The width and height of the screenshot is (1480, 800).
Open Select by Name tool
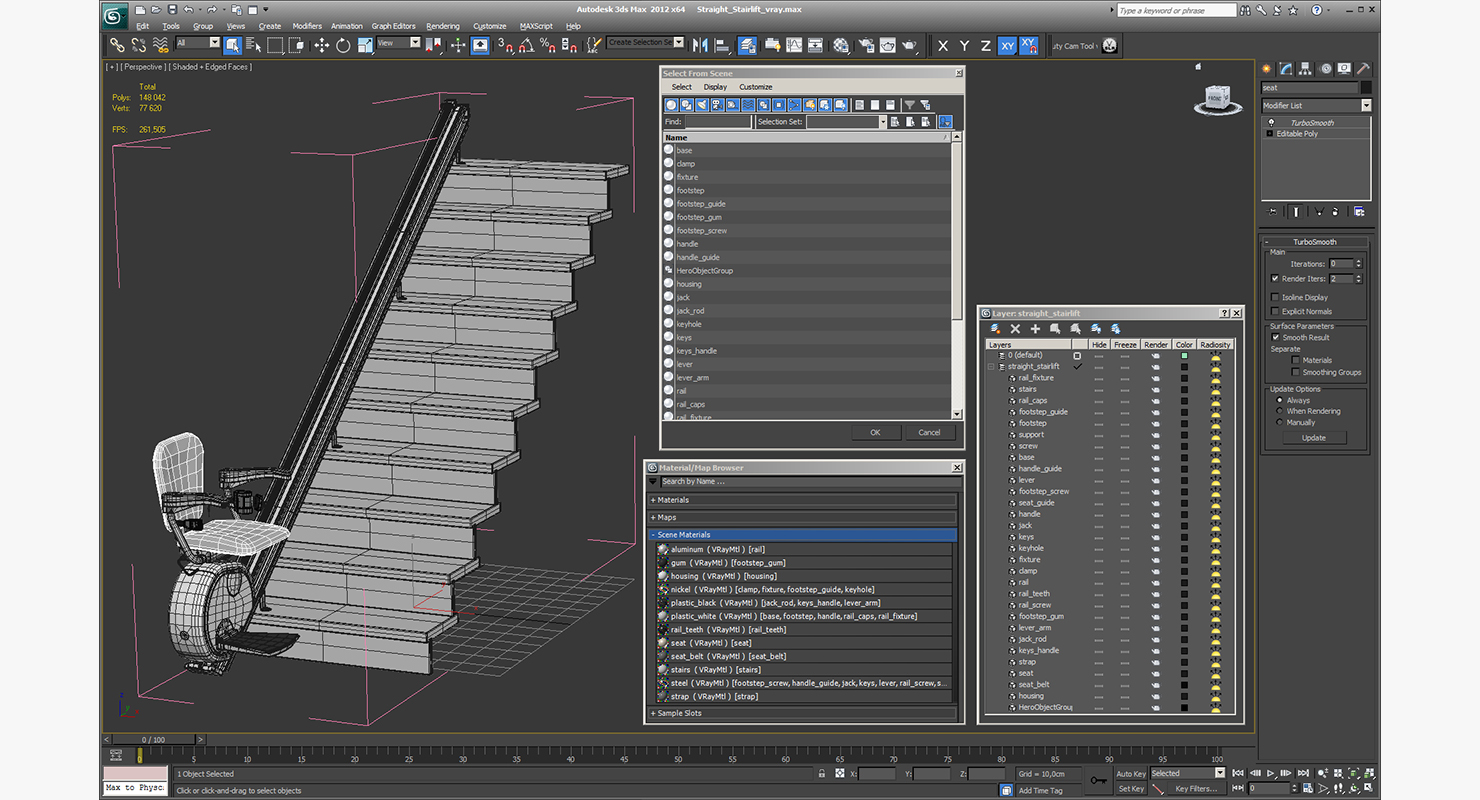pos(253,45)
